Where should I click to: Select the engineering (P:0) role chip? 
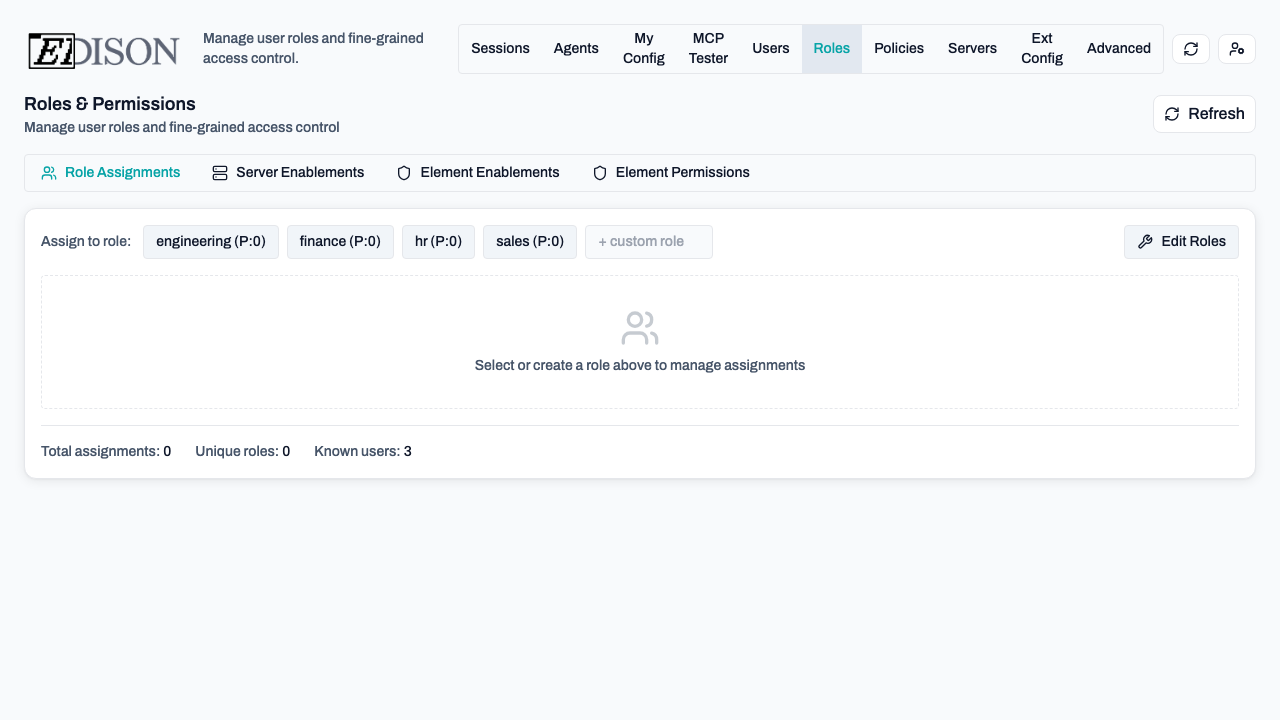(210, 241)
